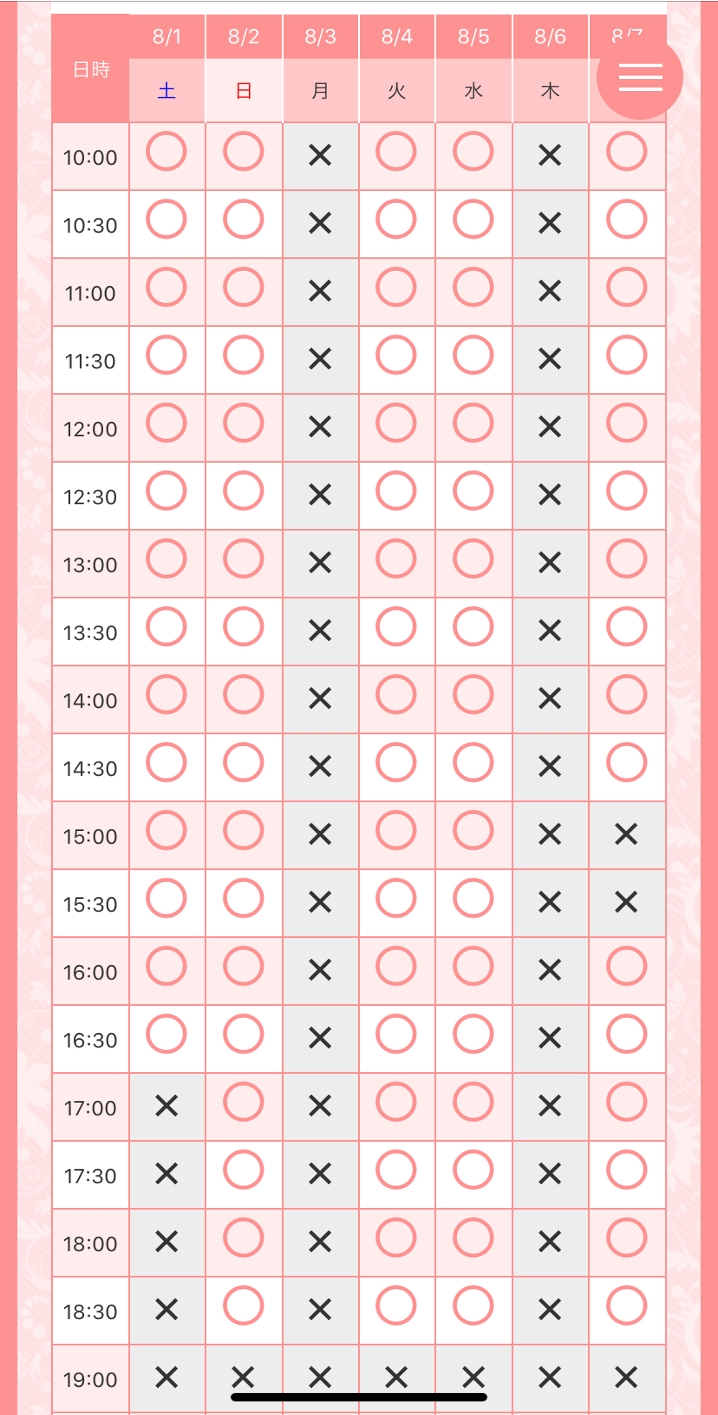The image size is (718, 1415).
Task: Click the 8/5 date column header
Action: pos(473,37)
